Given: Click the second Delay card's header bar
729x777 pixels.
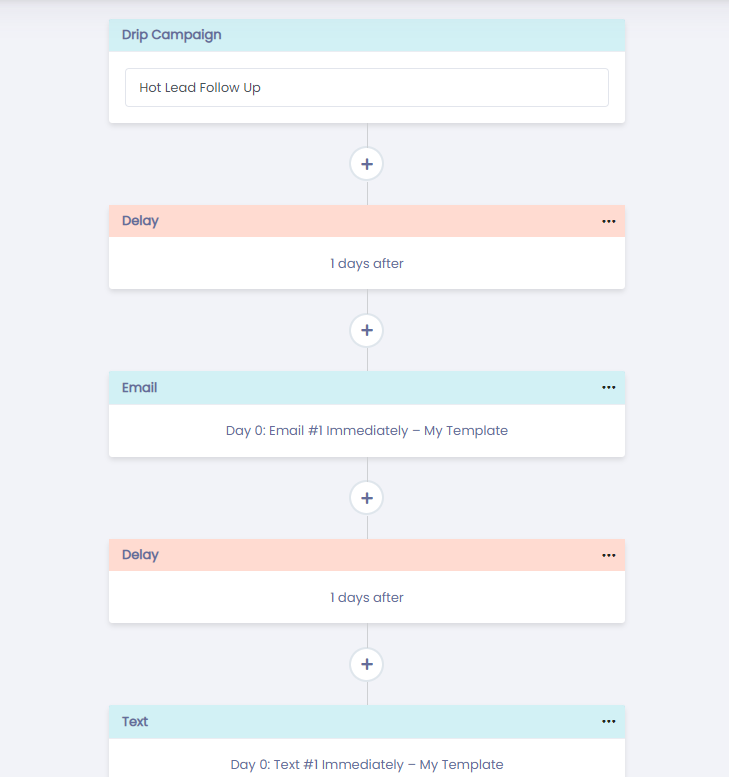Looking at the screenshot, I should click(x=367, y=555).
